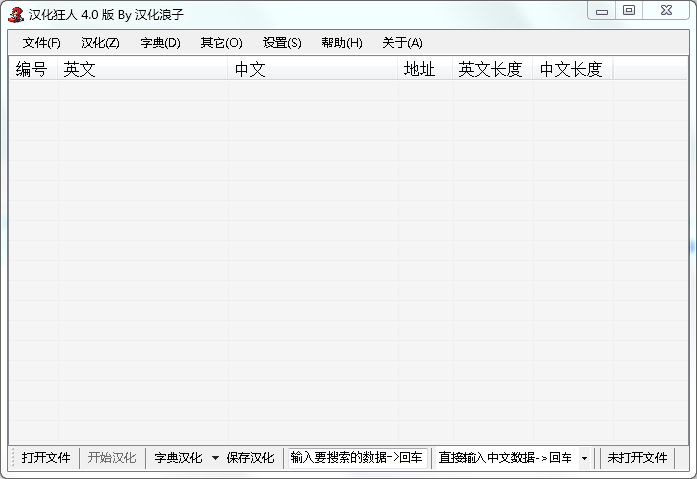Open the 文件(F) menu
The width and height of the screenshot is (697, 479).
(x=42, y=43)
